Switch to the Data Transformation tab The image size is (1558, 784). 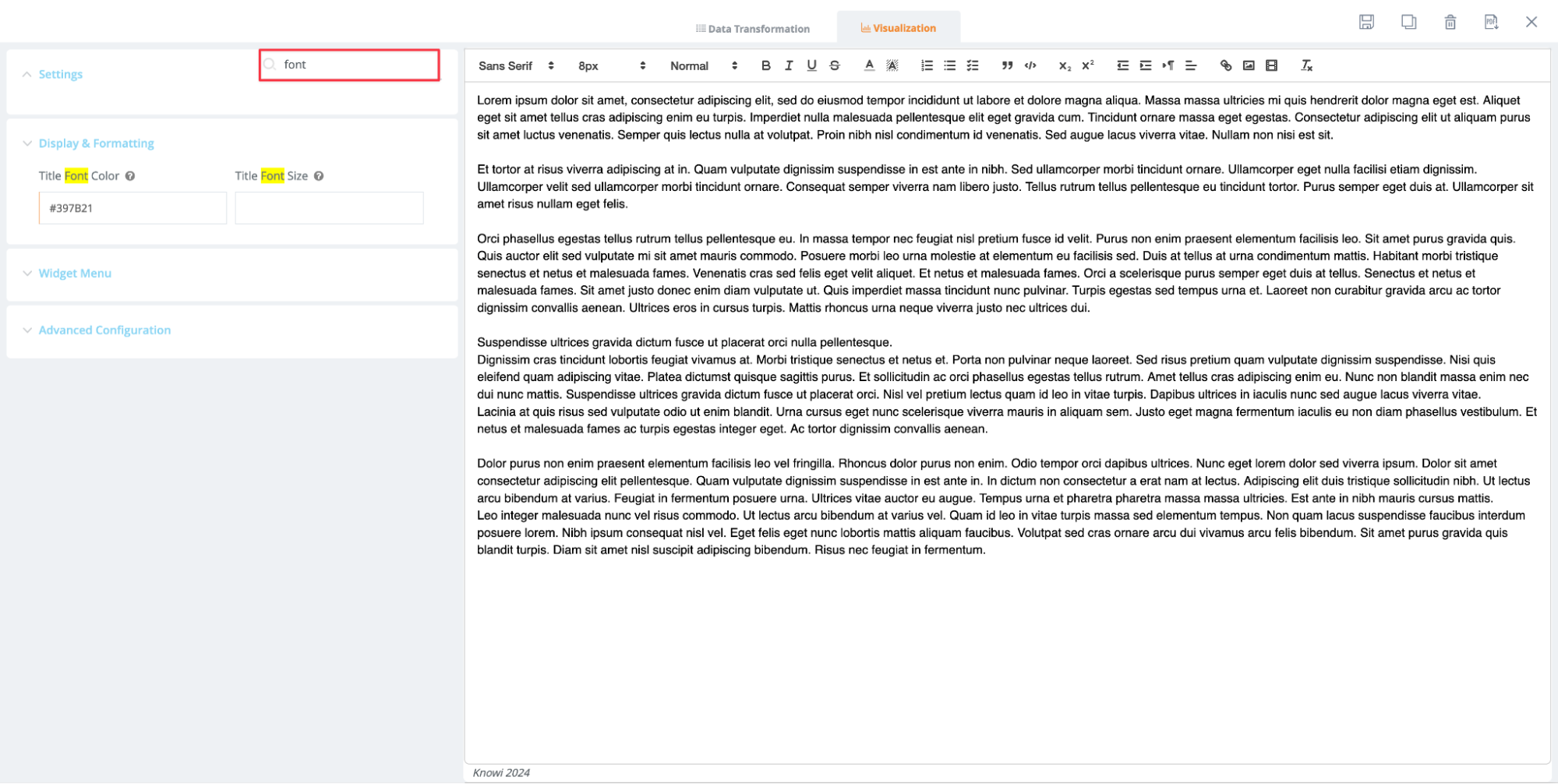tap(752, 29)
